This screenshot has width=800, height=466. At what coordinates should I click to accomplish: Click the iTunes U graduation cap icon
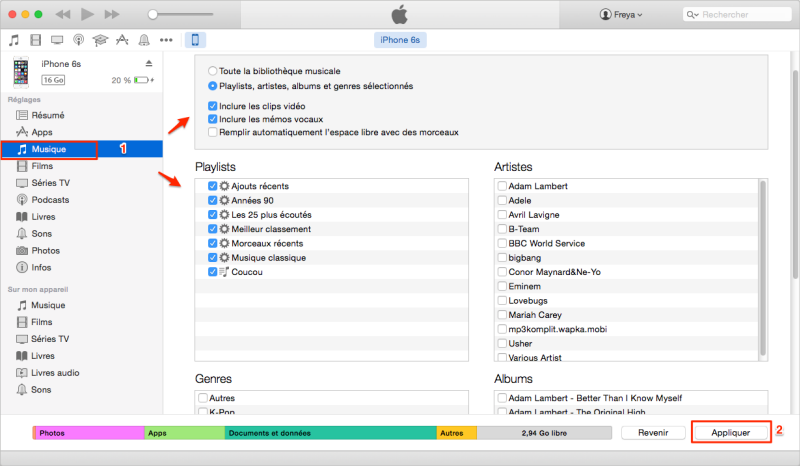[x=100, y=40]
